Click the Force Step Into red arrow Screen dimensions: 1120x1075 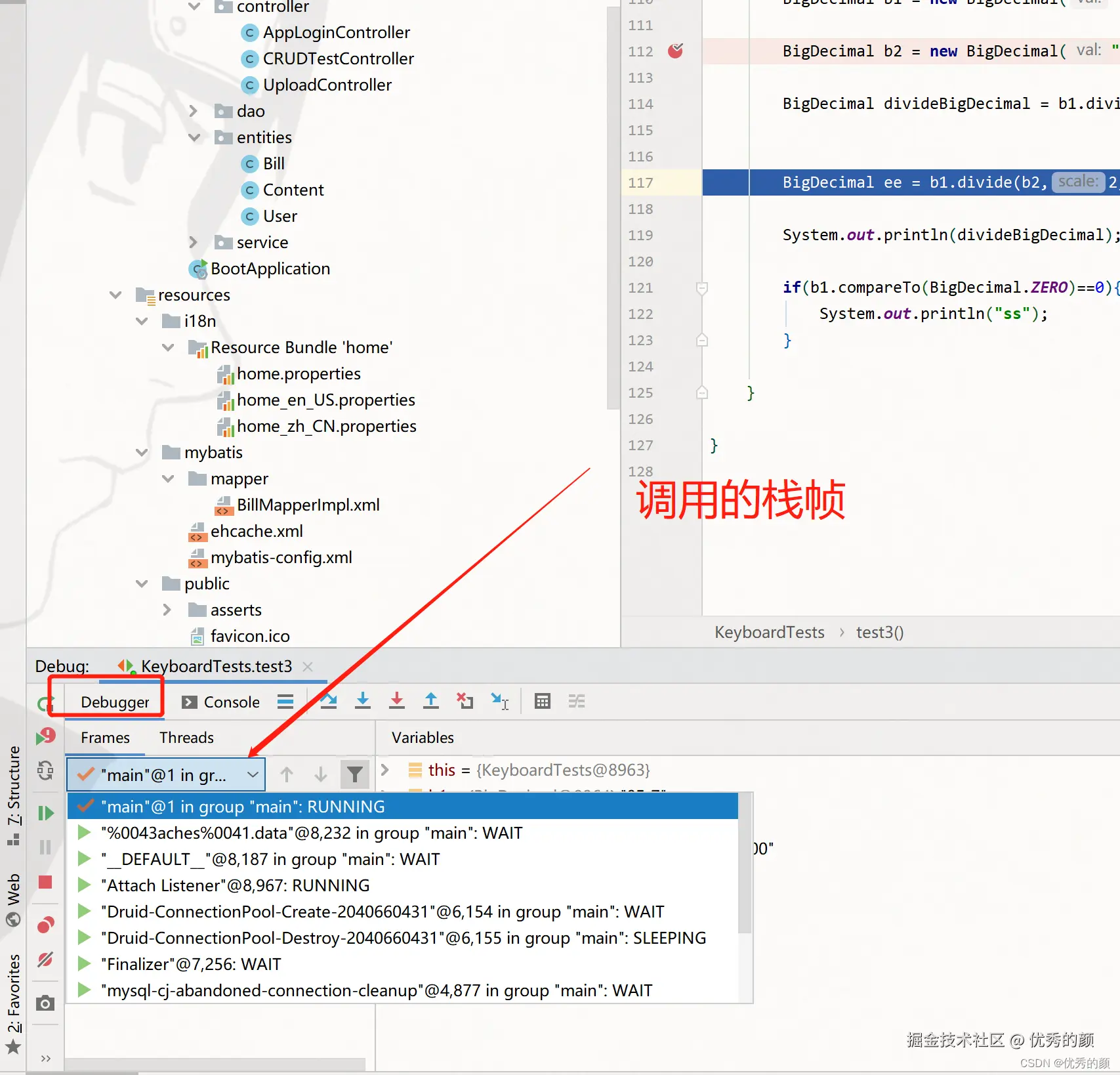397,701
